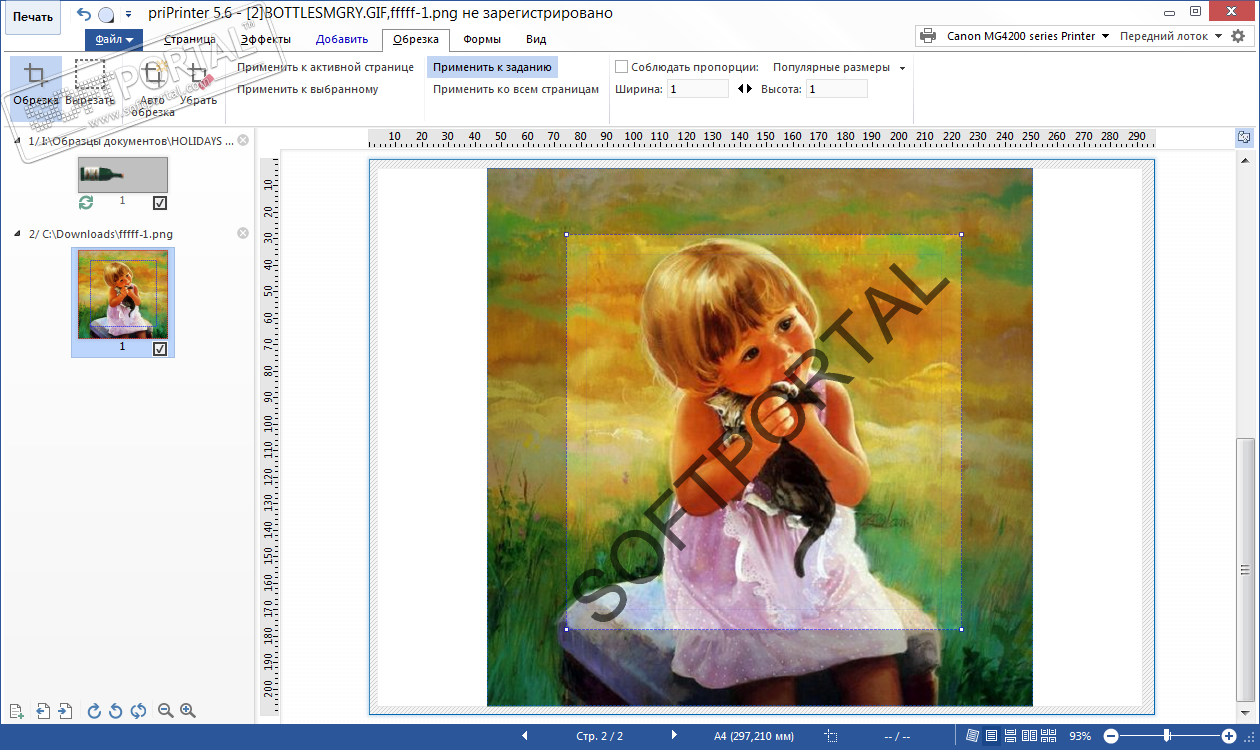Toggle checkbox under bottle thumbnail

[160, 203]
